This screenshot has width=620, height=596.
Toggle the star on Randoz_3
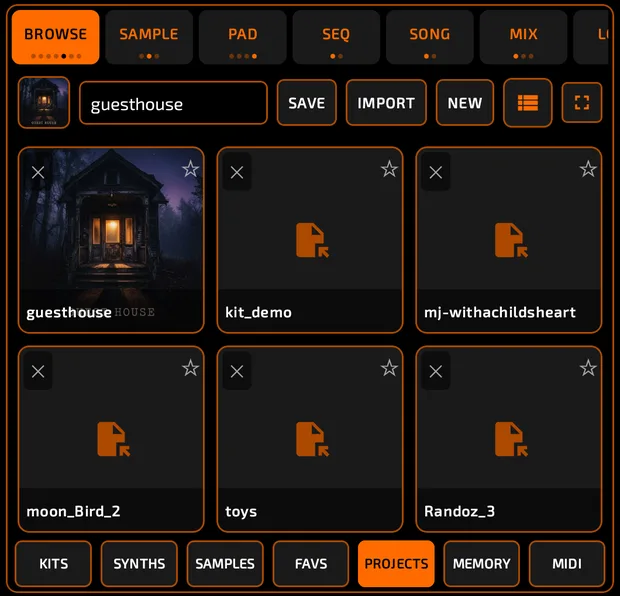point(588,368)
